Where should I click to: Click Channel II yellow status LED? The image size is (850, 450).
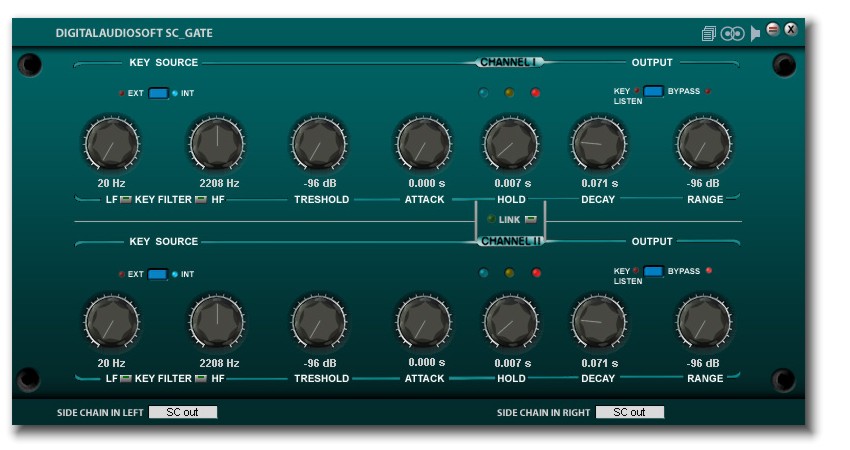[x=509, y=273]
